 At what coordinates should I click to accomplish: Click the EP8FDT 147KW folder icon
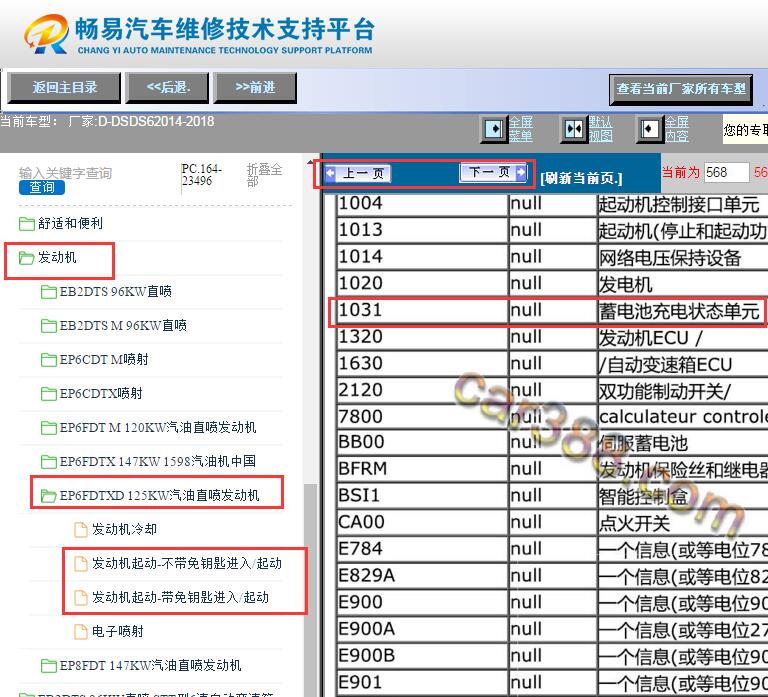[x=48, y=666]
